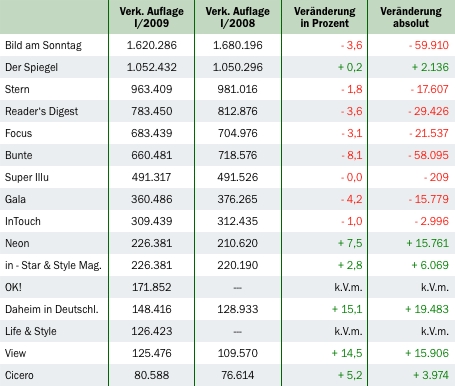The height and width of the screenshot is (386, 455).
Task: Click Cicero's absolute change +3.974
Action: coord(431,375)
